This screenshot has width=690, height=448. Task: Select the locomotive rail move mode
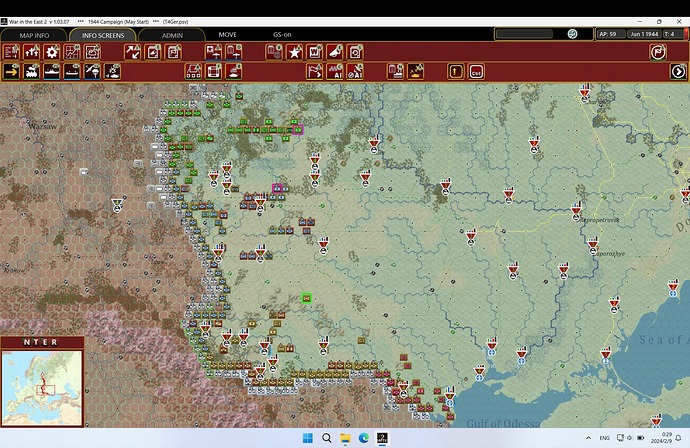click(x=32, y=71)
